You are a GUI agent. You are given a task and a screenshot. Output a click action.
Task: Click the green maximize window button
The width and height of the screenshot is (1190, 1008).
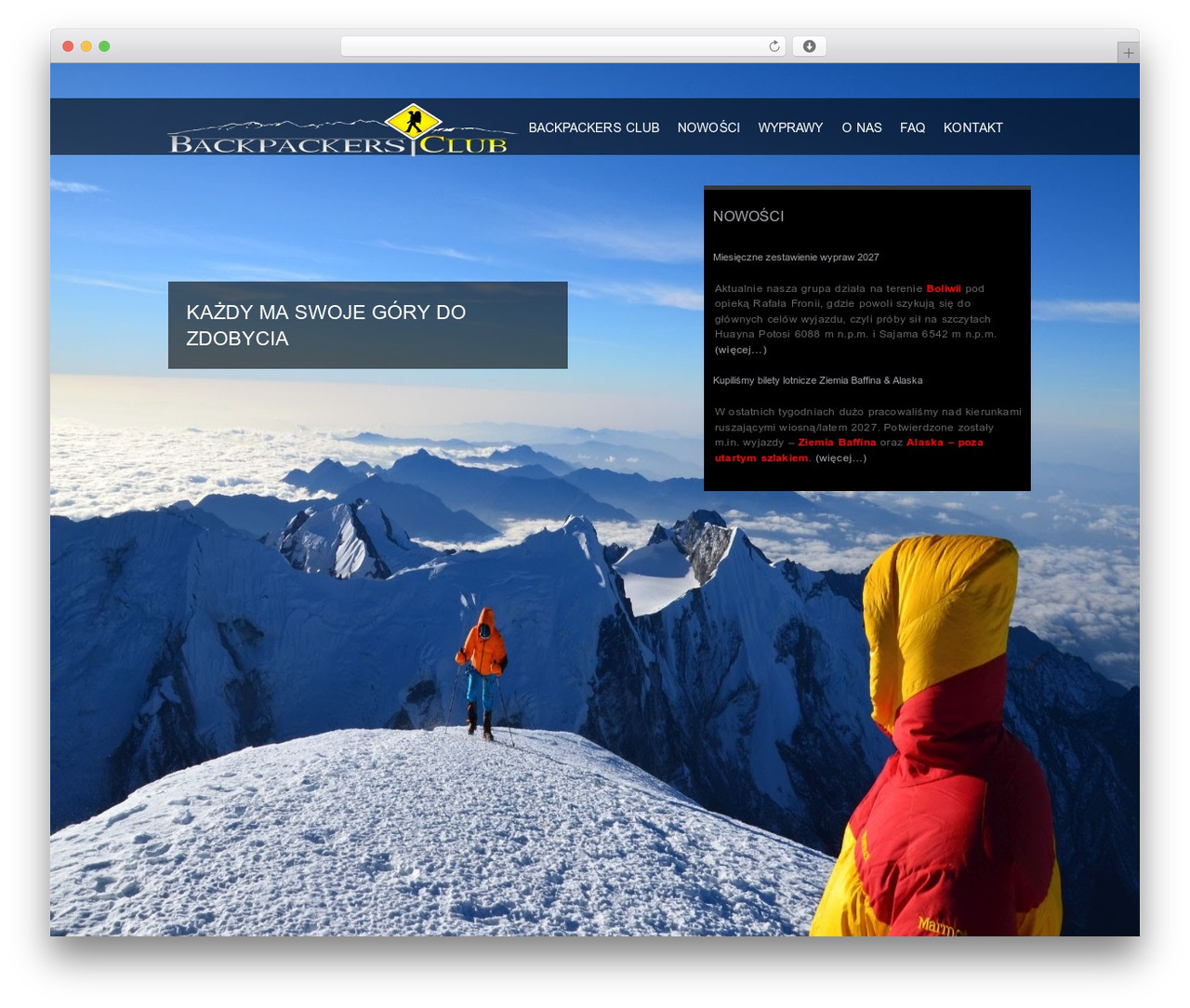click(104, 46)
